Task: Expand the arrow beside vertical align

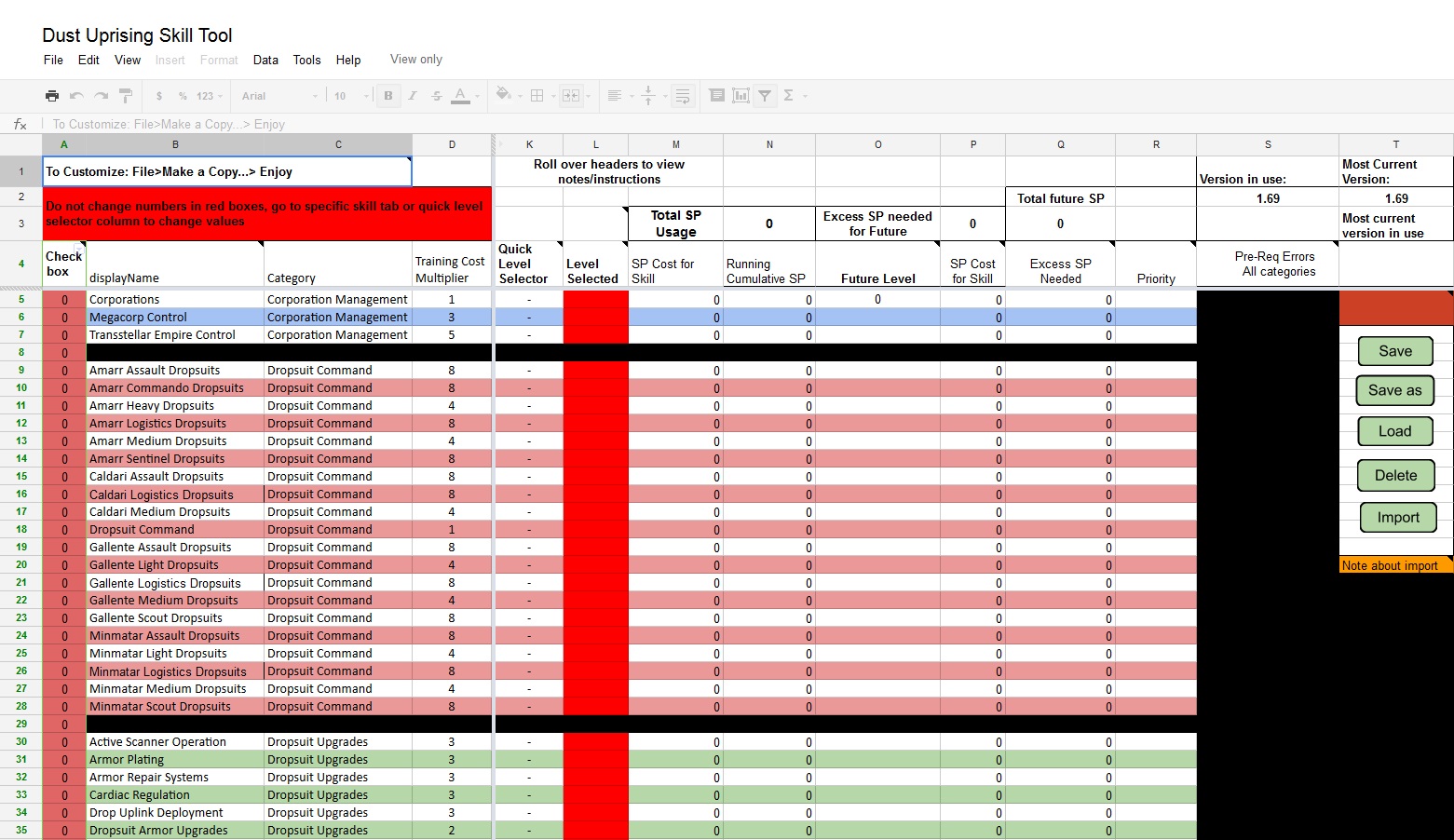Action: 665,96
